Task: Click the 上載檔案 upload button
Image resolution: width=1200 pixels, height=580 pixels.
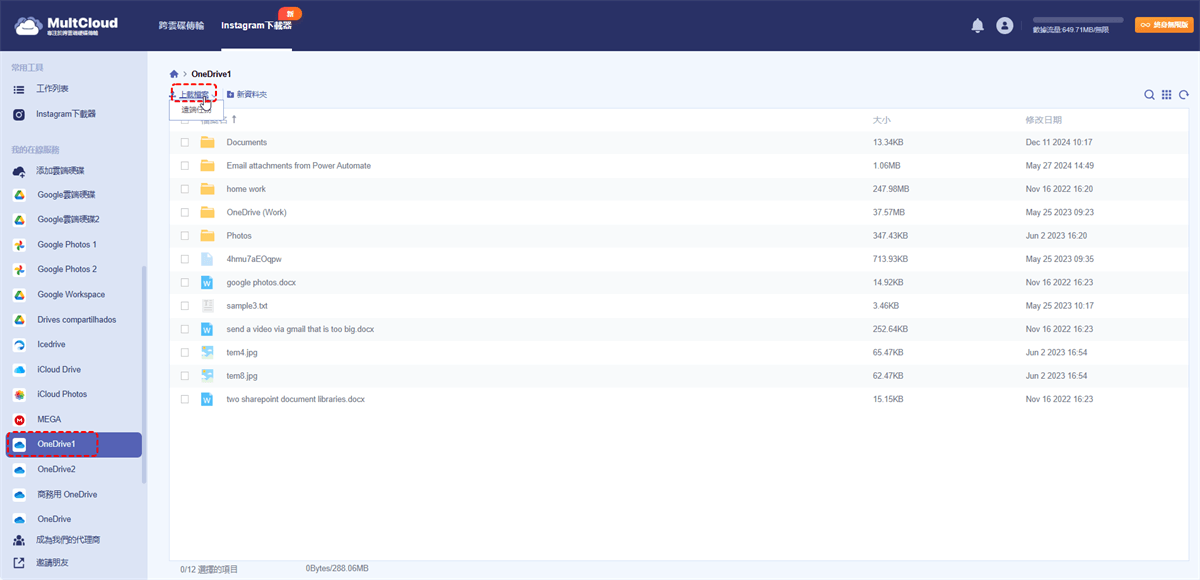Action: tap(192, 94)
